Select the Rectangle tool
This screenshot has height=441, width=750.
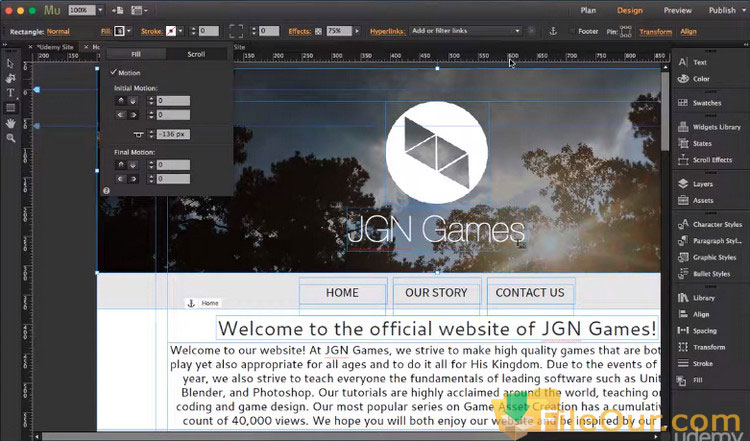pos(10,108)
